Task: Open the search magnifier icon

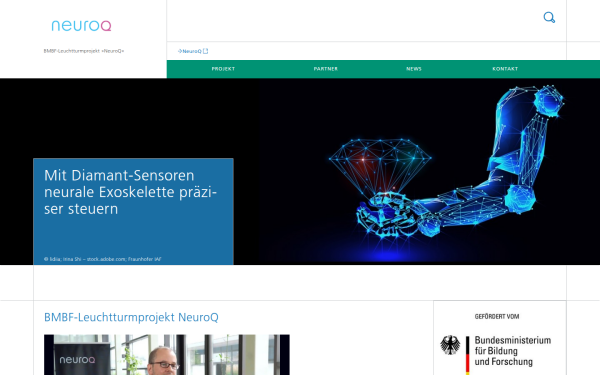Action: [x=549, y=18]
